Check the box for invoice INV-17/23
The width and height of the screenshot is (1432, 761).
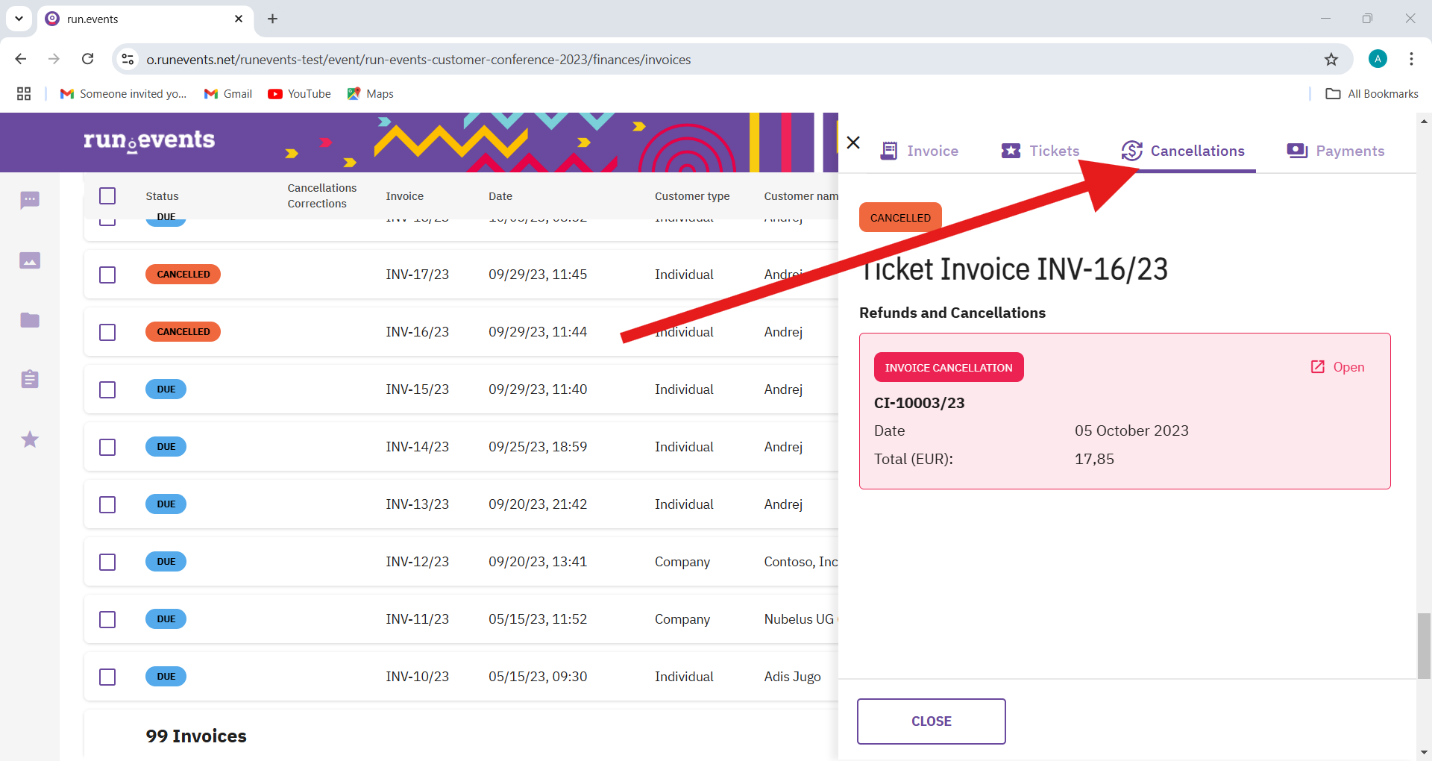108,275
